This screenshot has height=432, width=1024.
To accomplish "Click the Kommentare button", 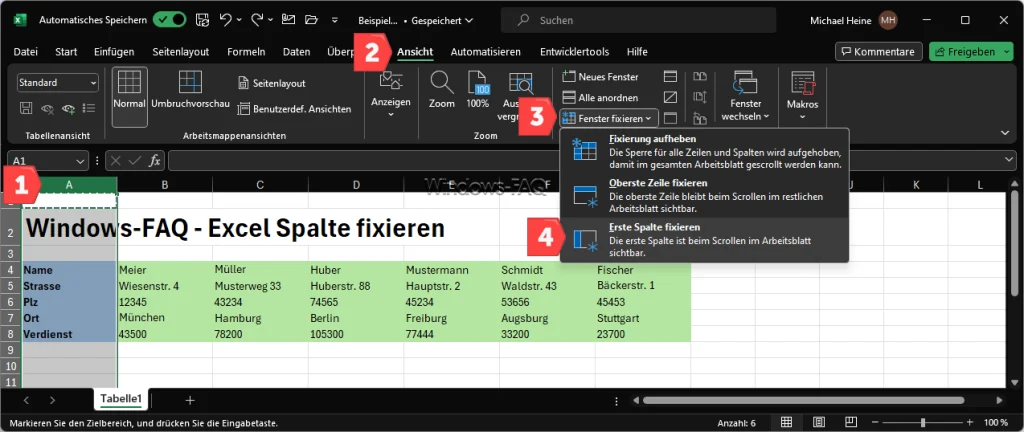I will [x=878, y=52].
